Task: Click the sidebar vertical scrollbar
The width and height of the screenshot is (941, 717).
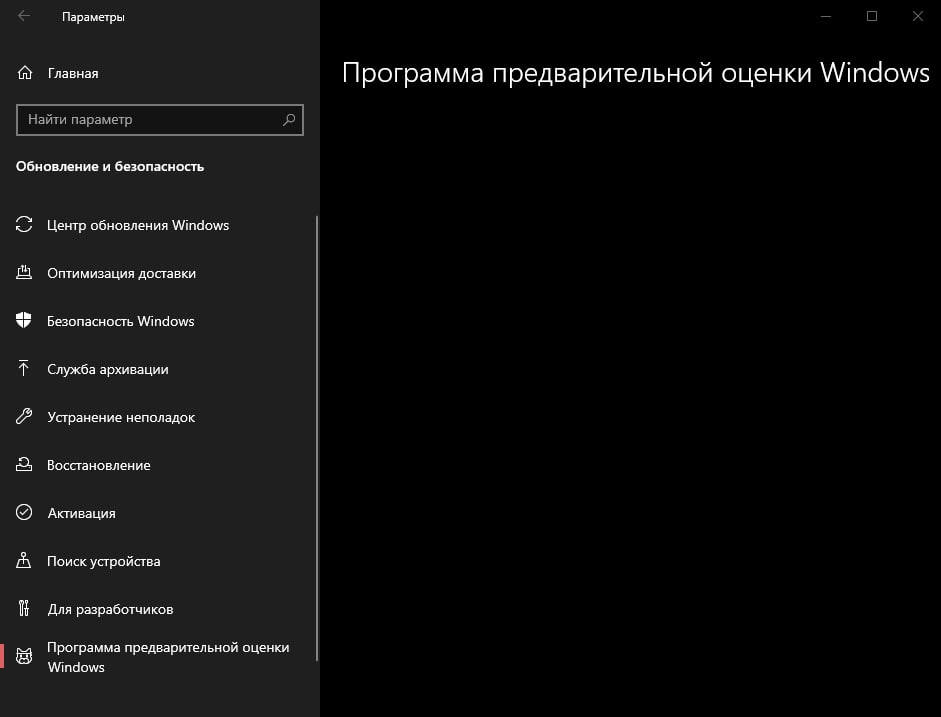Action: tap(317, 439)
